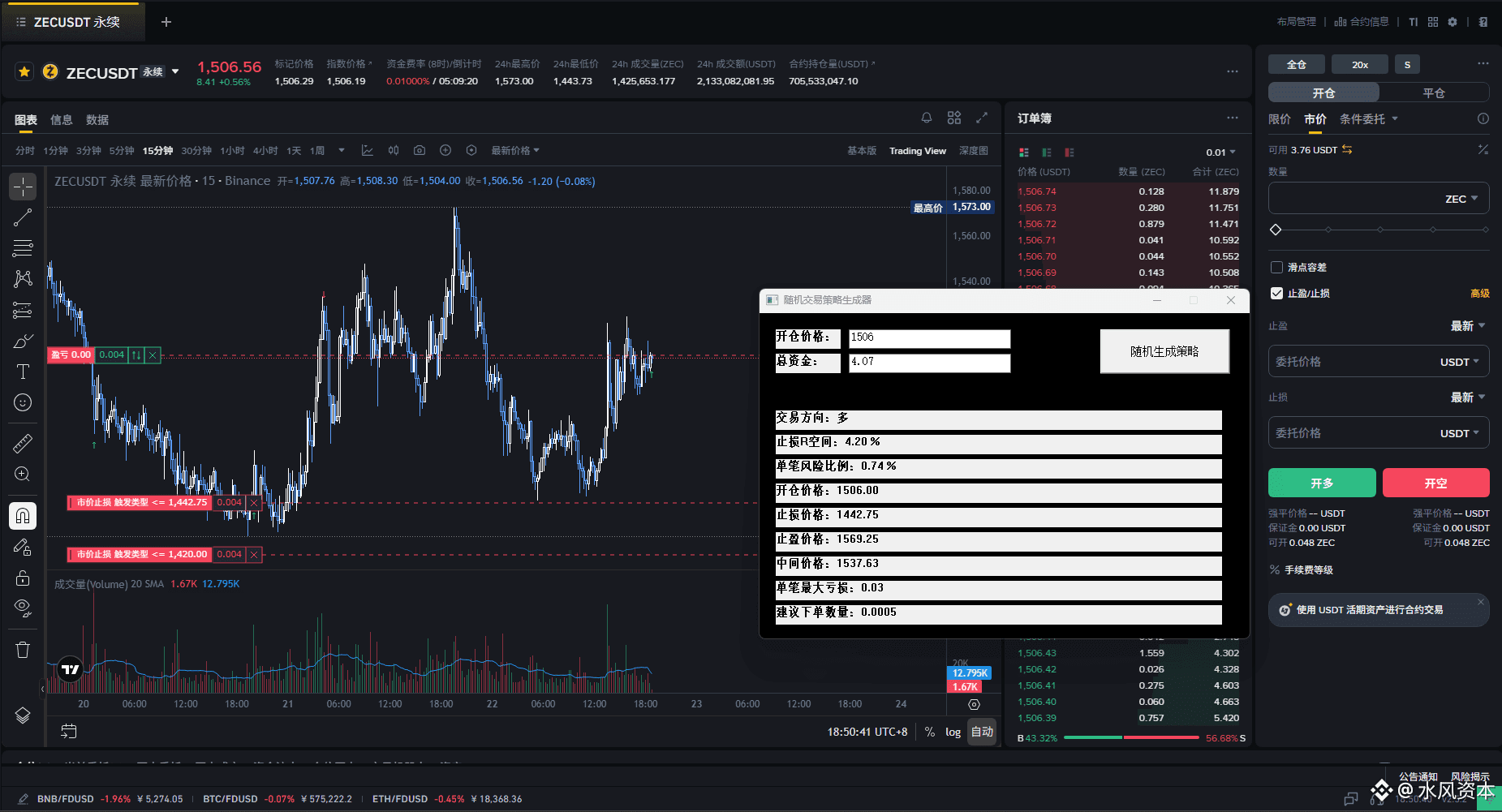Click the green 开多 button
Image resolution: width=1502 pixels, height=812 pixels.
tap(1322, 483)
